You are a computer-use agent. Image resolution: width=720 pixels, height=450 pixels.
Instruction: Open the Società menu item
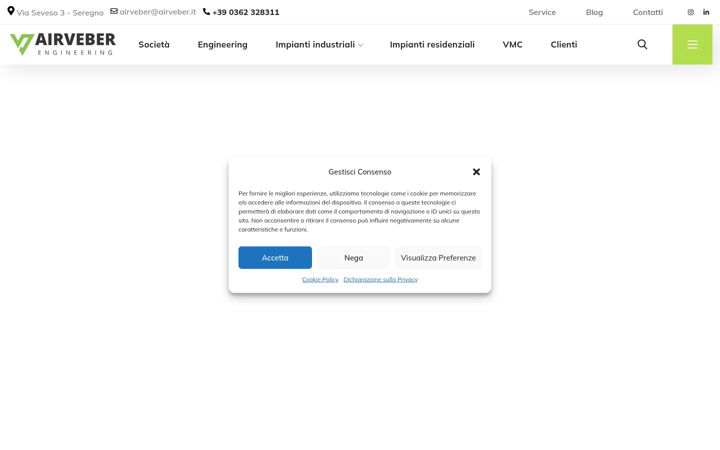(154, 45)
